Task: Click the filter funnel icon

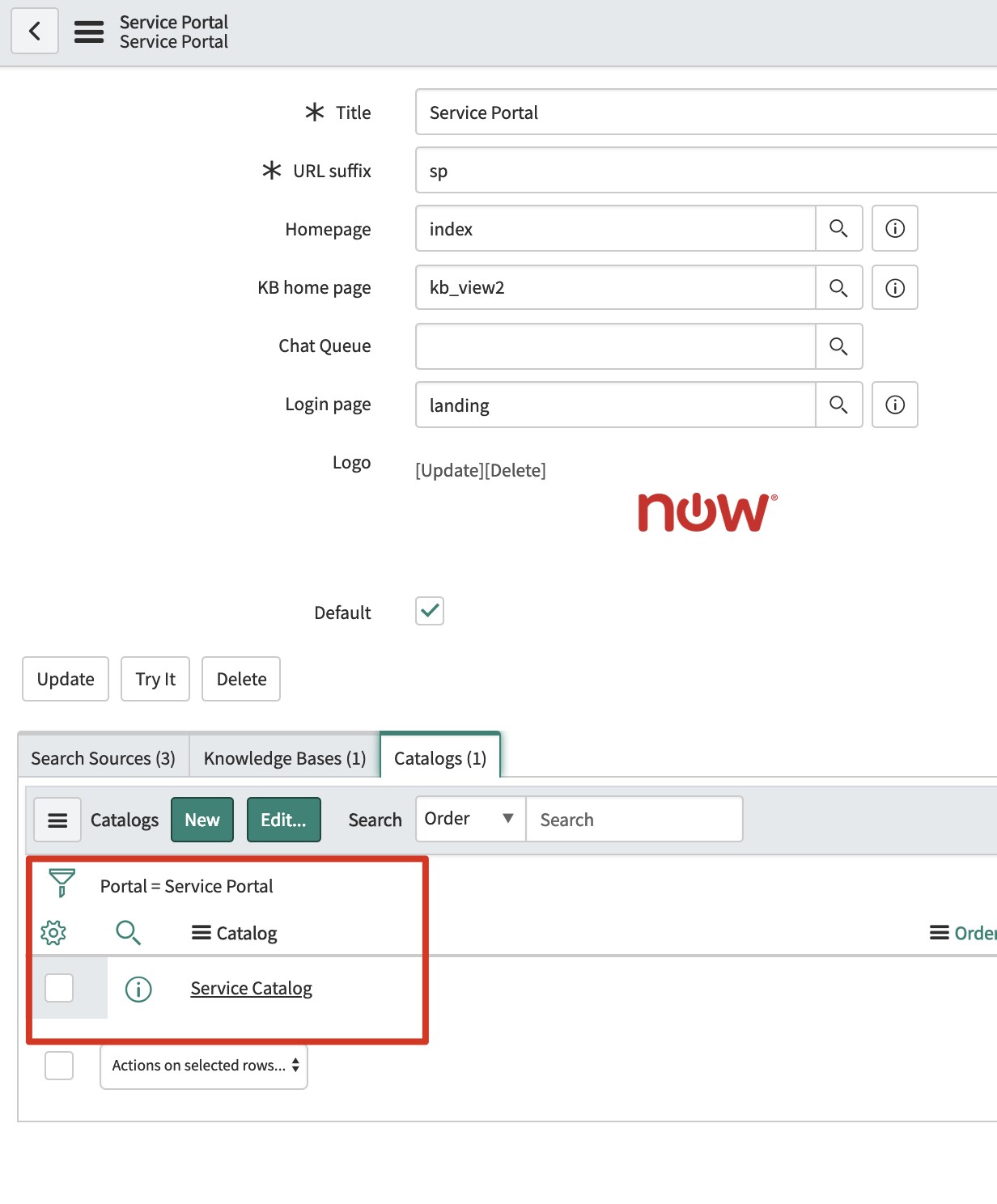Action: 62,883
